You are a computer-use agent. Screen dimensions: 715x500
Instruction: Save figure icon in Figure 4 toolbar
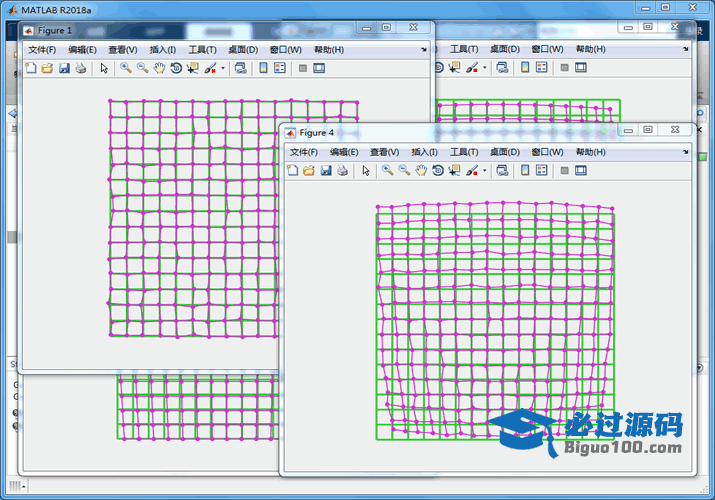coord(326,170)
